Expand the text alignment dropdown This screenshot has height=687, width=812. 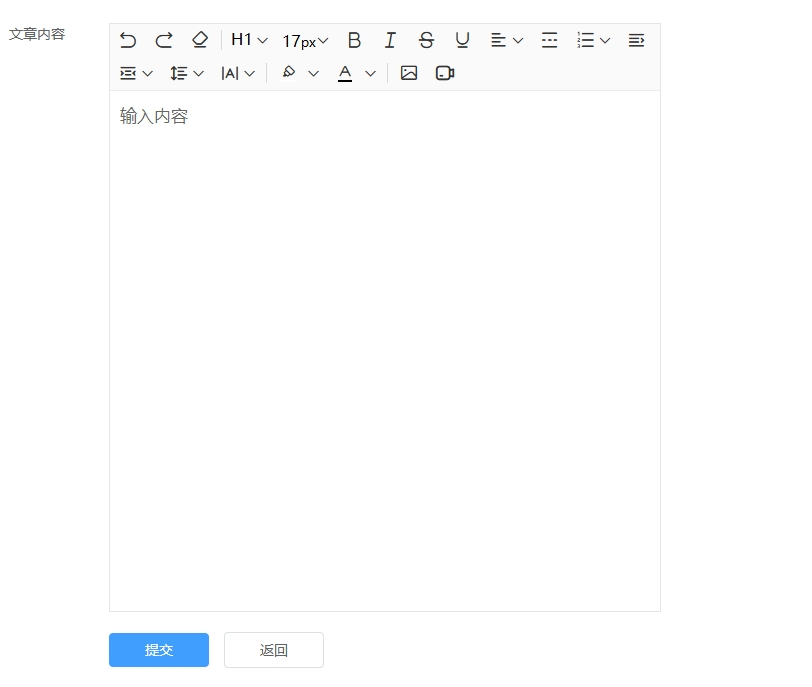pyautogui.click(x=506, y=40)
